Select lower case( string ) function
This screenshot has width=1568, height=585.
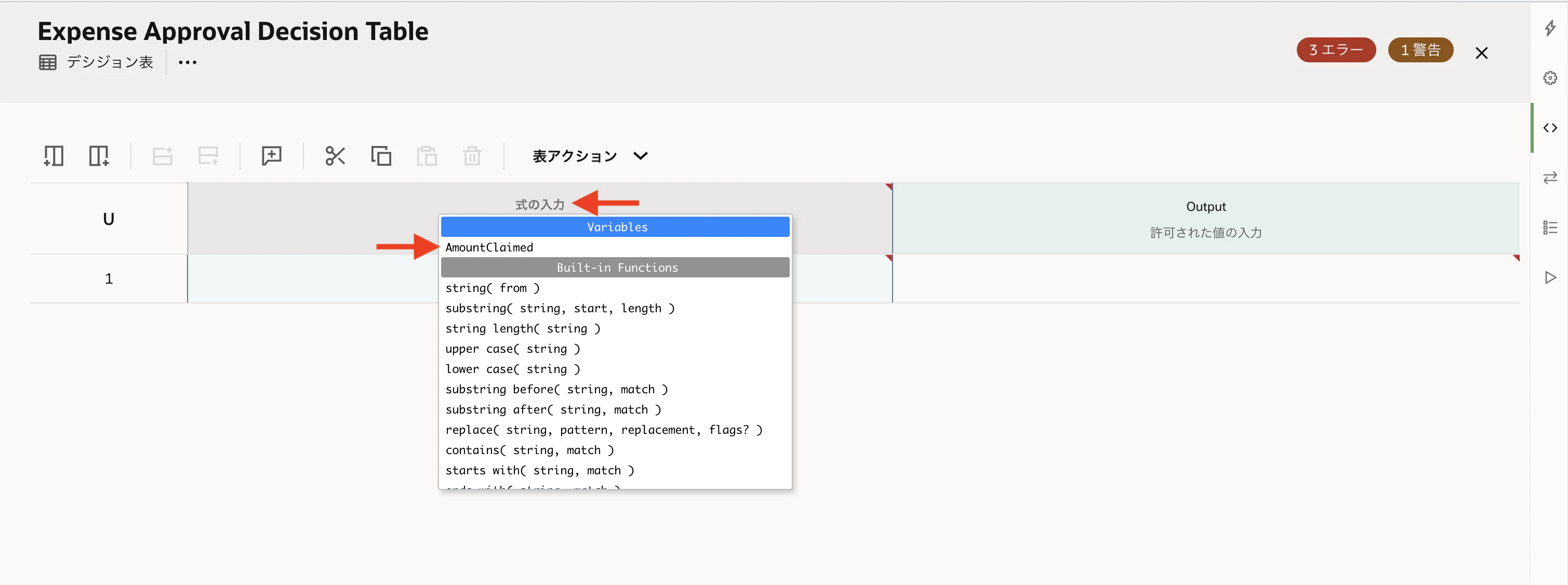tap(615, 369)
